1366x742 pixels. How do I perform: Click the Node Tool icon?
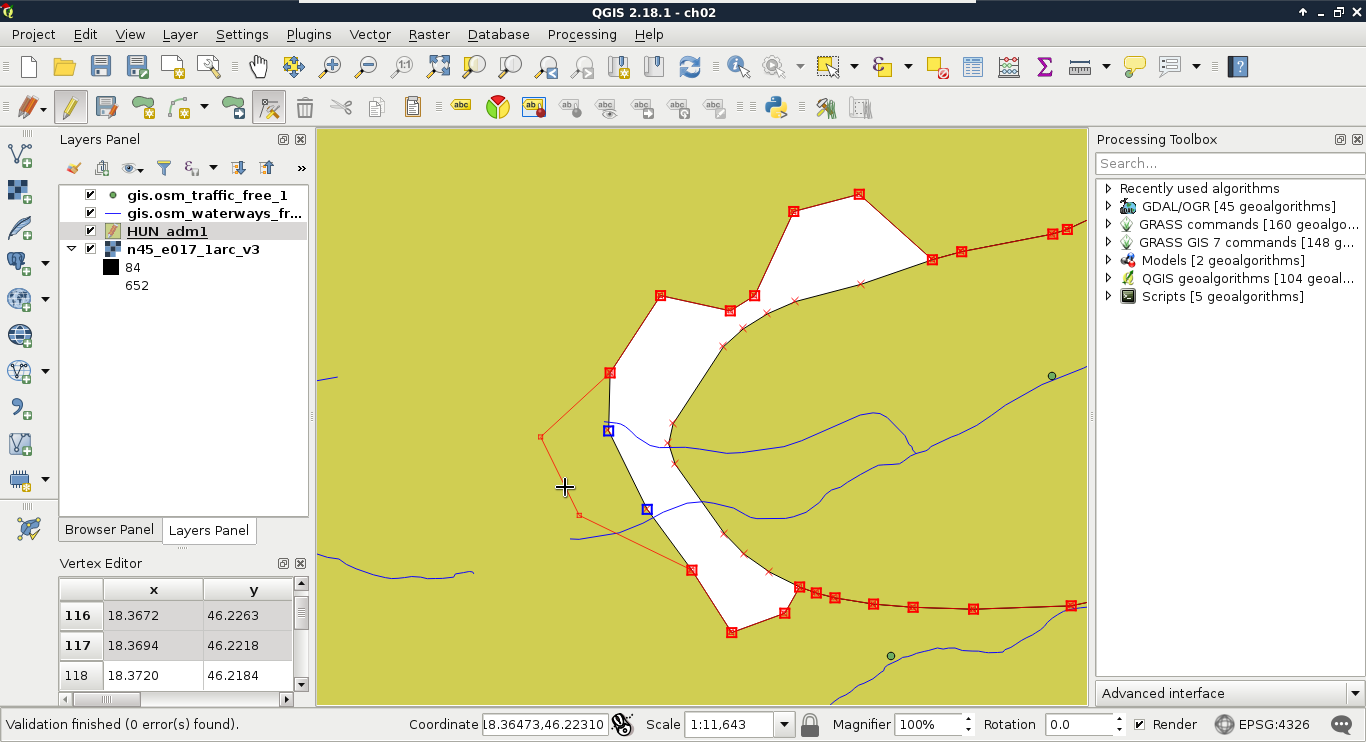coord(268,107)
